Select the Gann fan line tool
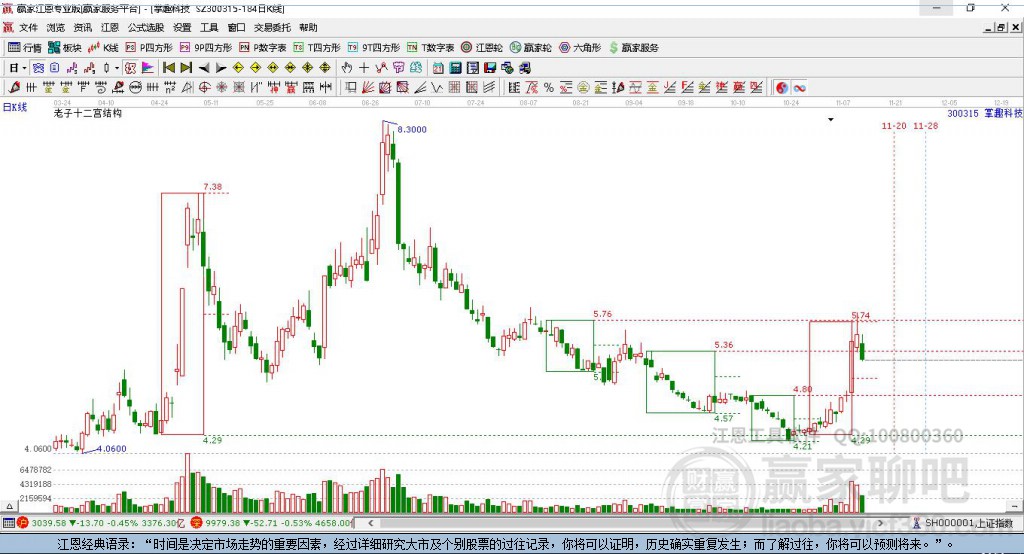The height and width of the screenshot is (554, 1024). tap(368, 88)
